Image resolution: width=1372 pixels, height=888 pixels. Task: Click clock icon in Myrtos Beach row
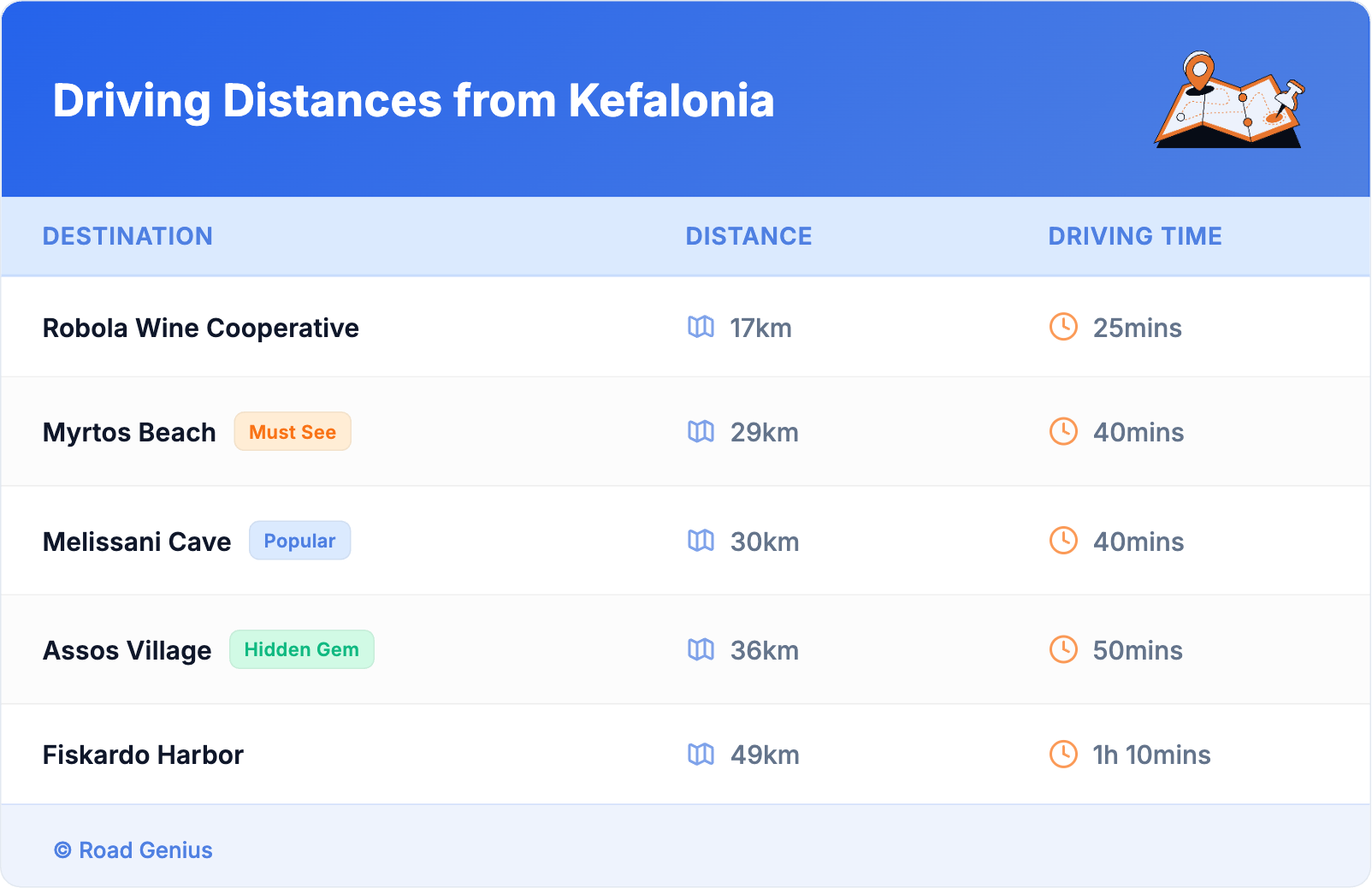point(1063,431)
